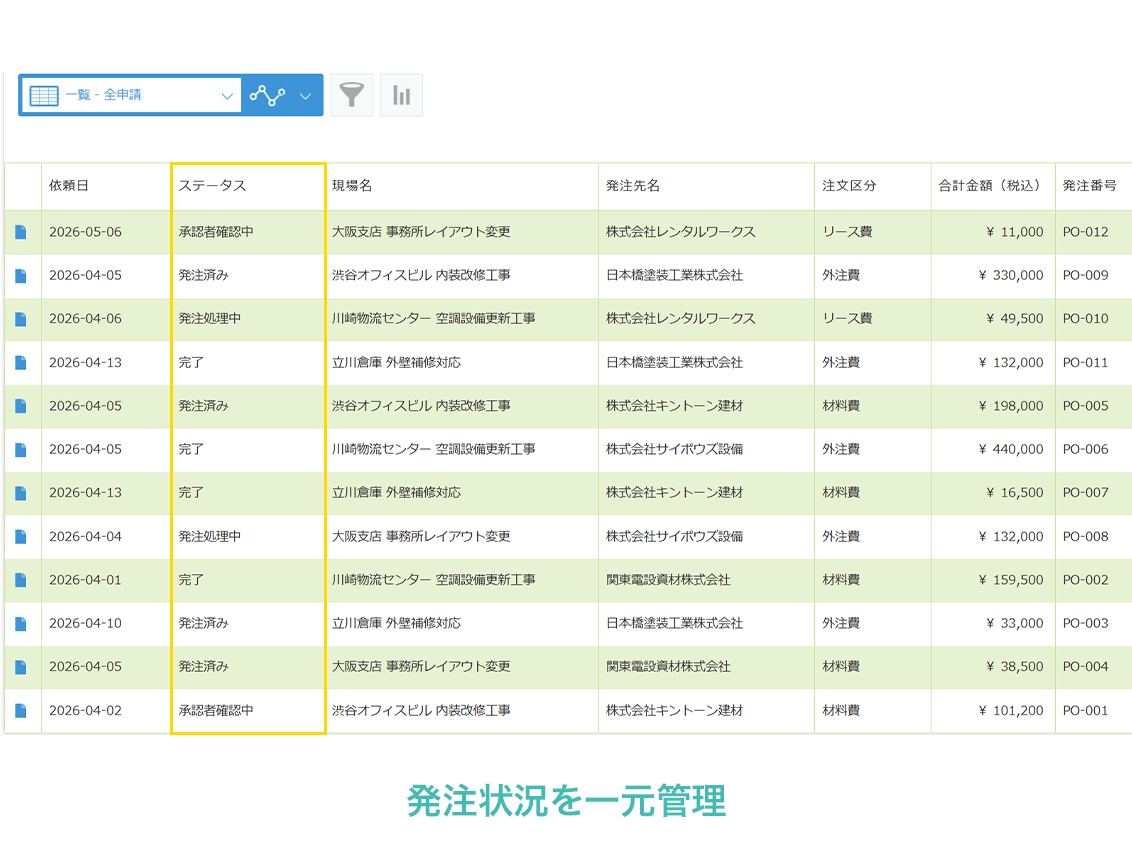Open the record icon for order PO-008
1132x844 pixels.
point(21,536)
